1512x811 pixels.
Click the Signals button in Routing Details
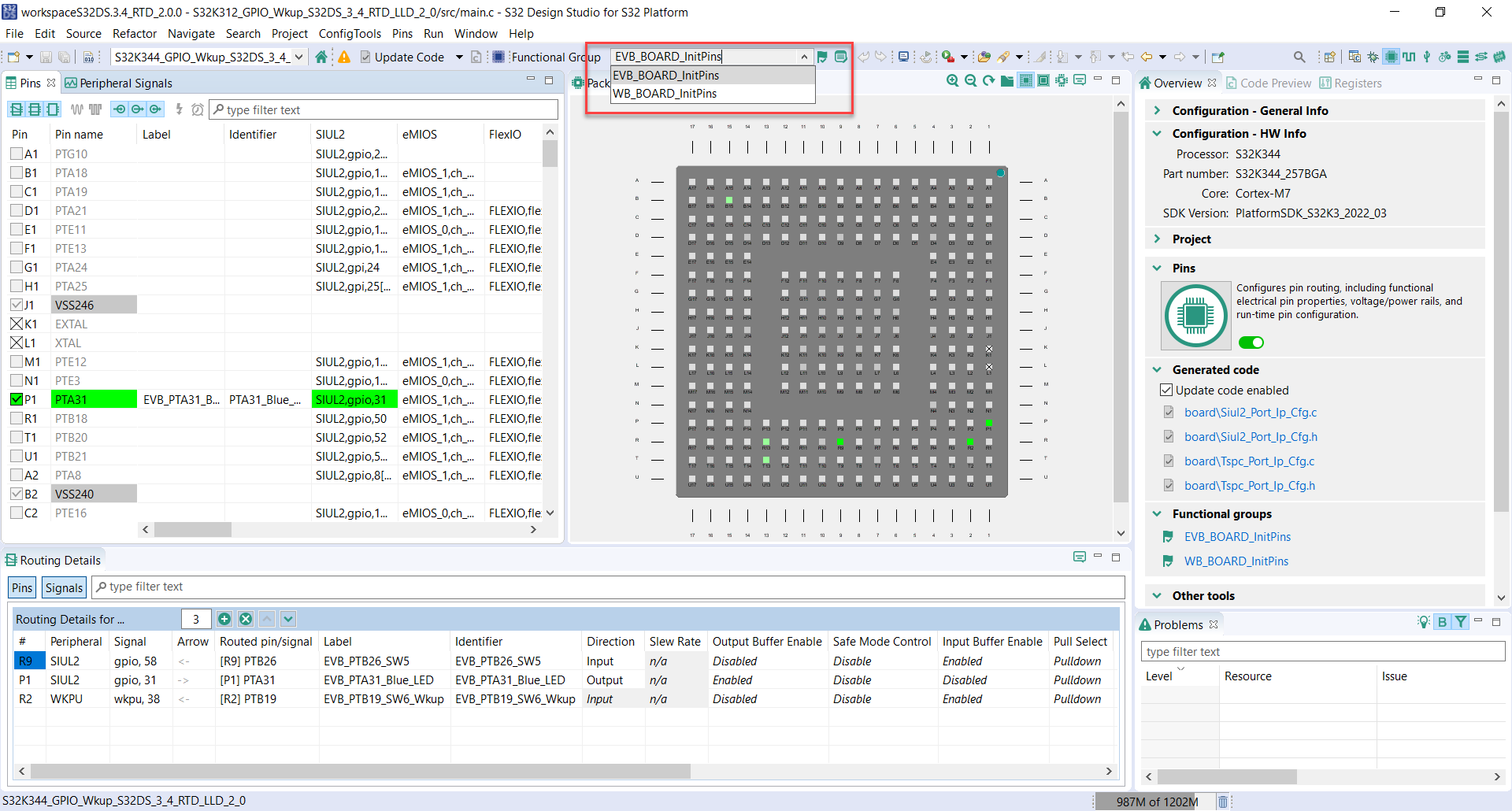[64, 587]
